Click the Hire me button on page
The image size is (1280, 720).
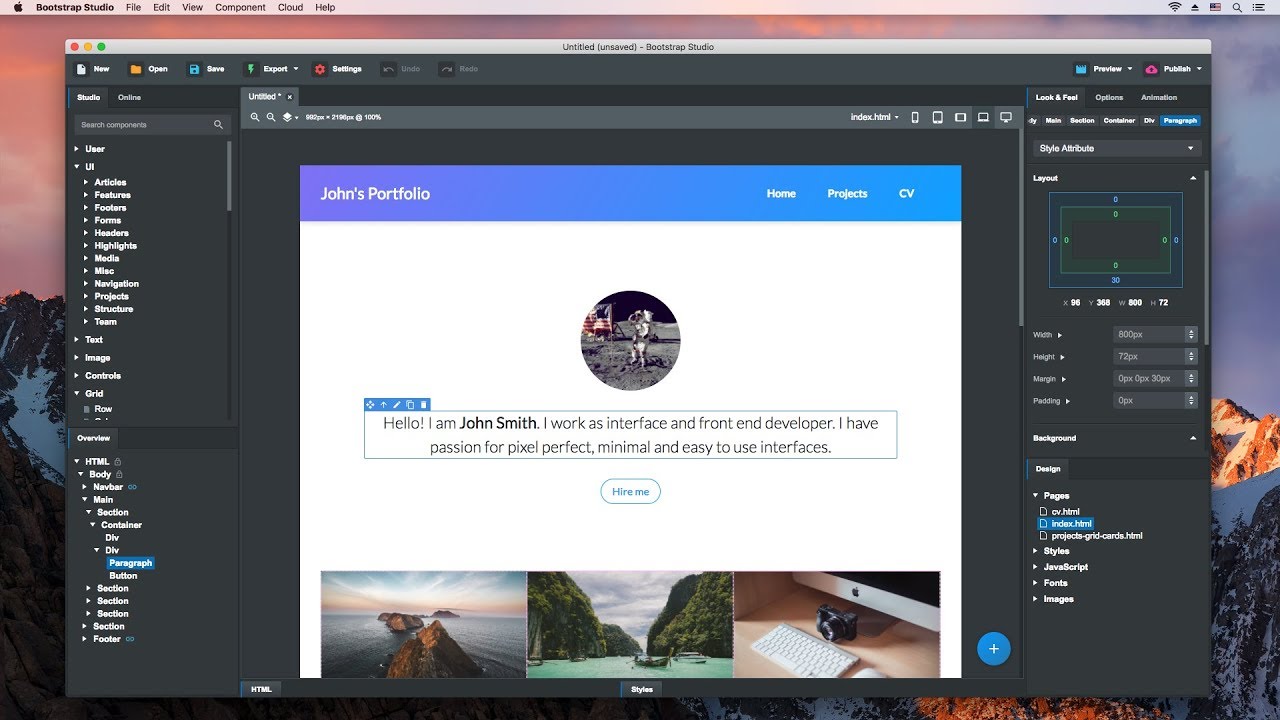[x=630, y=491]
